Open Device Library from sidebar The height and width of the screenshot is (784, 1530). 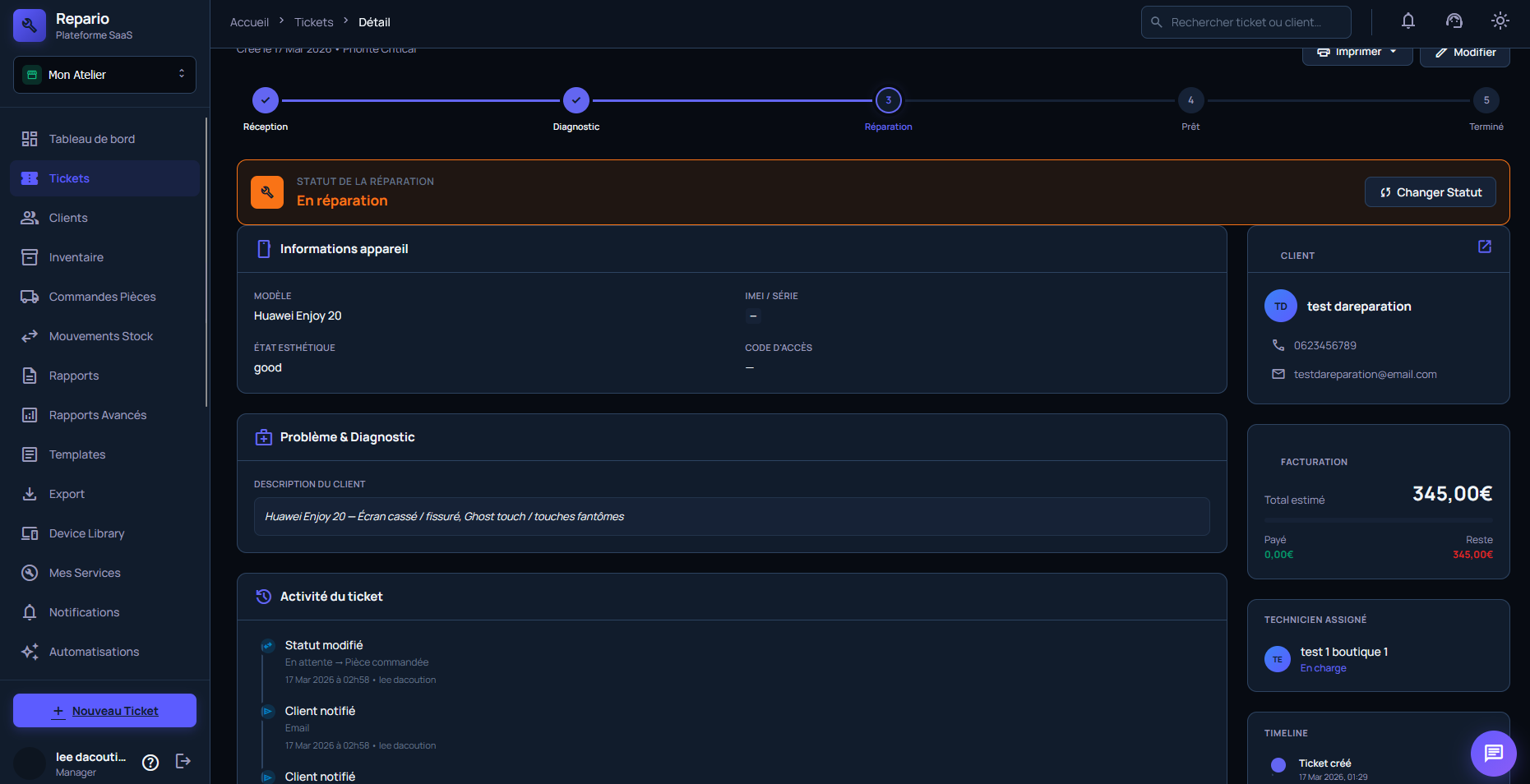tap(86, 533)
